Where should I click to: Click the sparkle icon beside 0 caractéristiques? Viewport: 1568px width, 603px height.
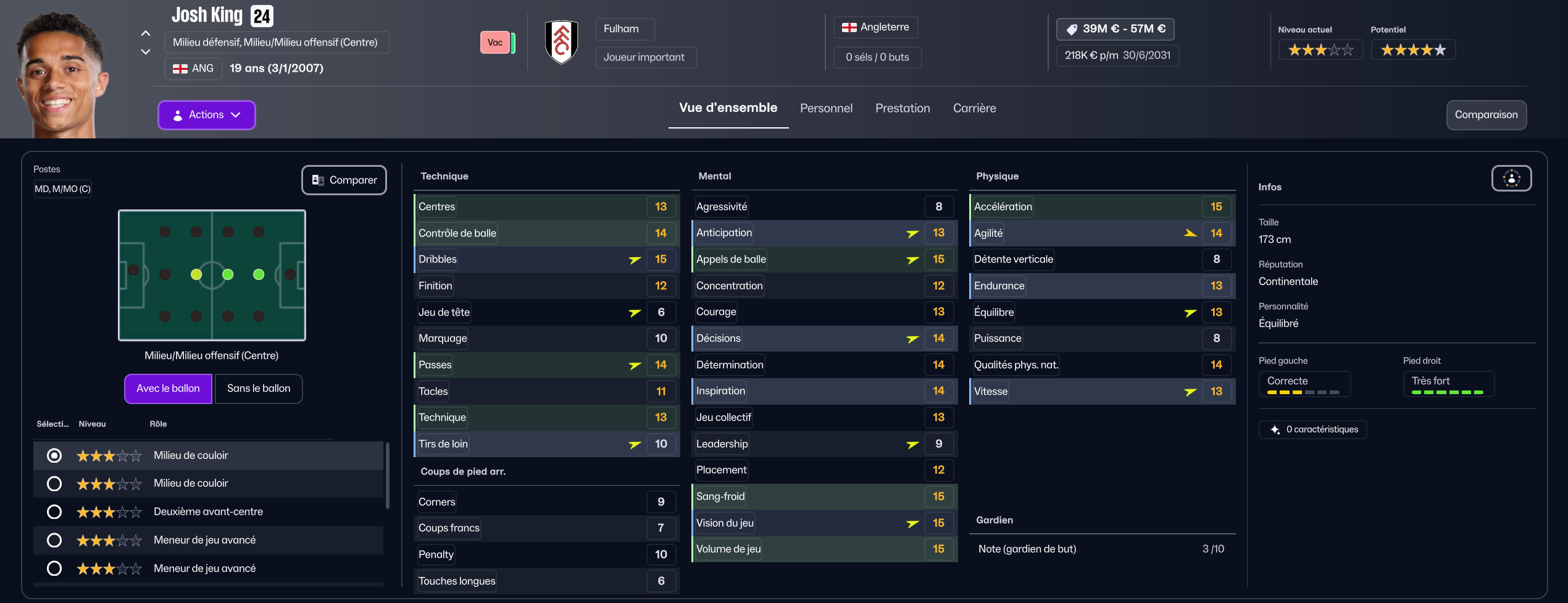[x=1275, y=429]
